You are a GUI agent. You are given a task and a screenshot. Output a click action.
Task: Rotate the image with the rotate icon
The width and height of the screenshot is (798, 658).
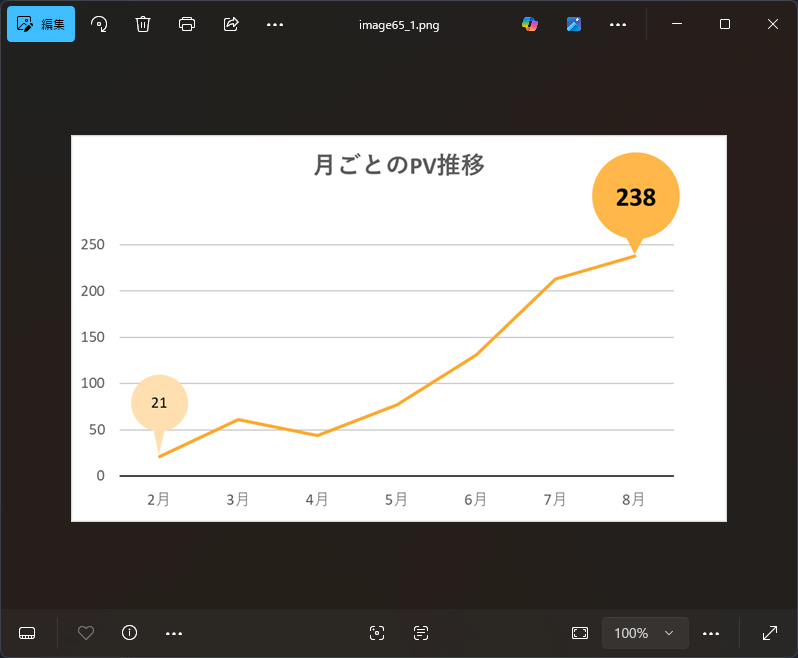99,24
